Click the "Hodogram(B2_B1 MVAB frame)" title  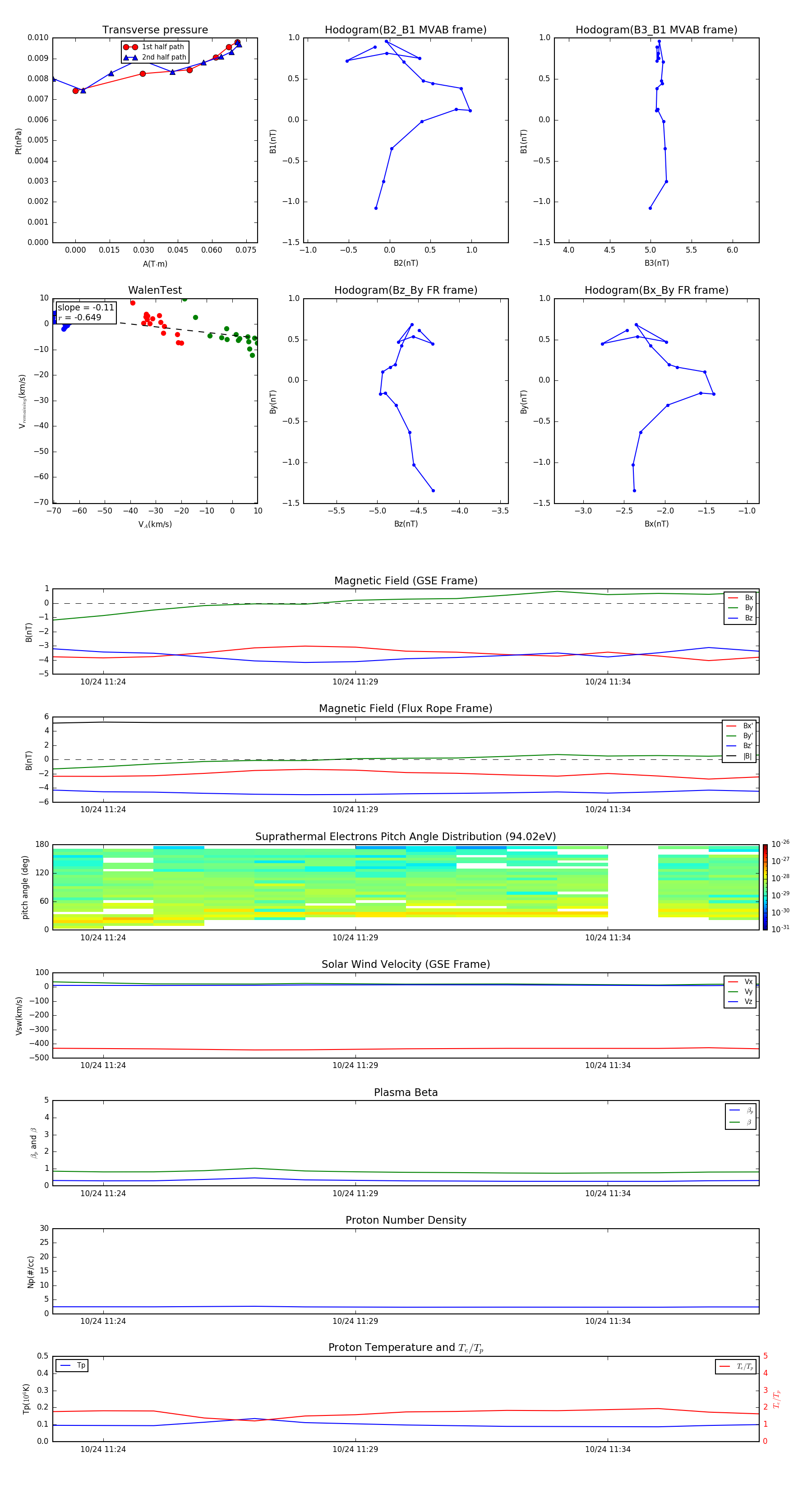(406, 30)
